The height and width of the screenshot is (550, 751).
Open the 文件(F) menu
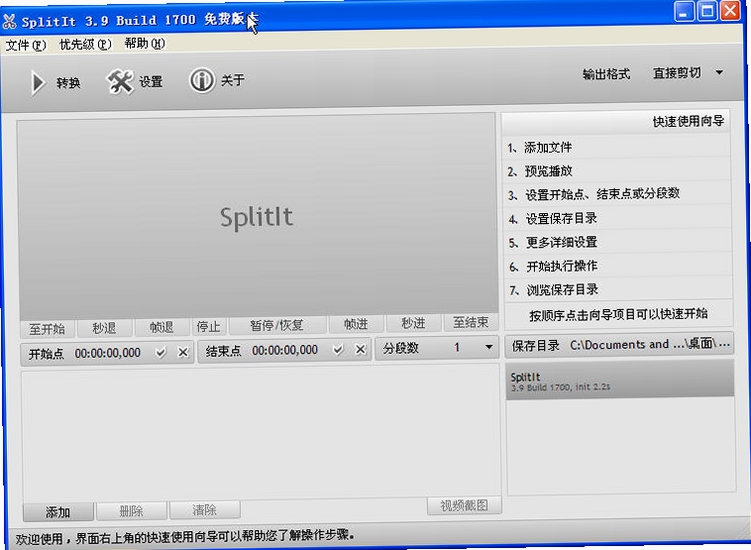pos(26,45)
